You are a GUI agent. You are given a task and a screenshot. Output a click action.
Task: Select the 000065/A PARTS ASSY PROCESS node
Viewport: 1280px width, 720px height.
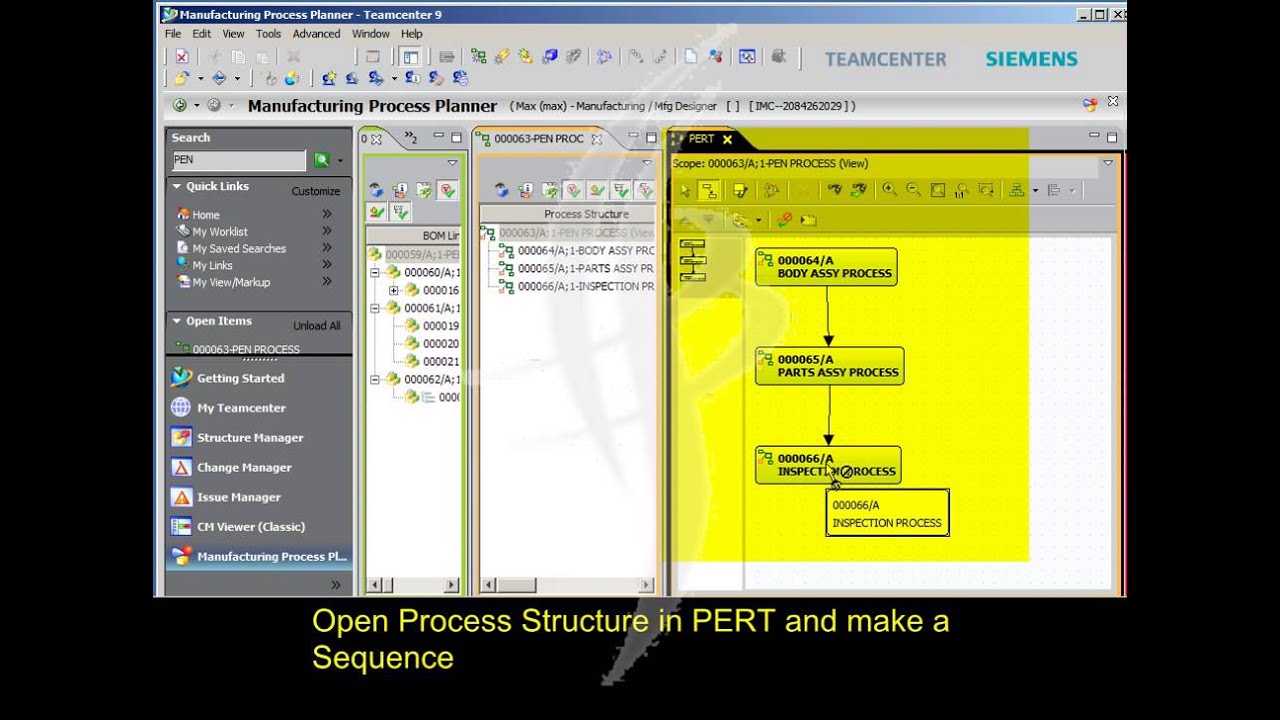[830, 366]
